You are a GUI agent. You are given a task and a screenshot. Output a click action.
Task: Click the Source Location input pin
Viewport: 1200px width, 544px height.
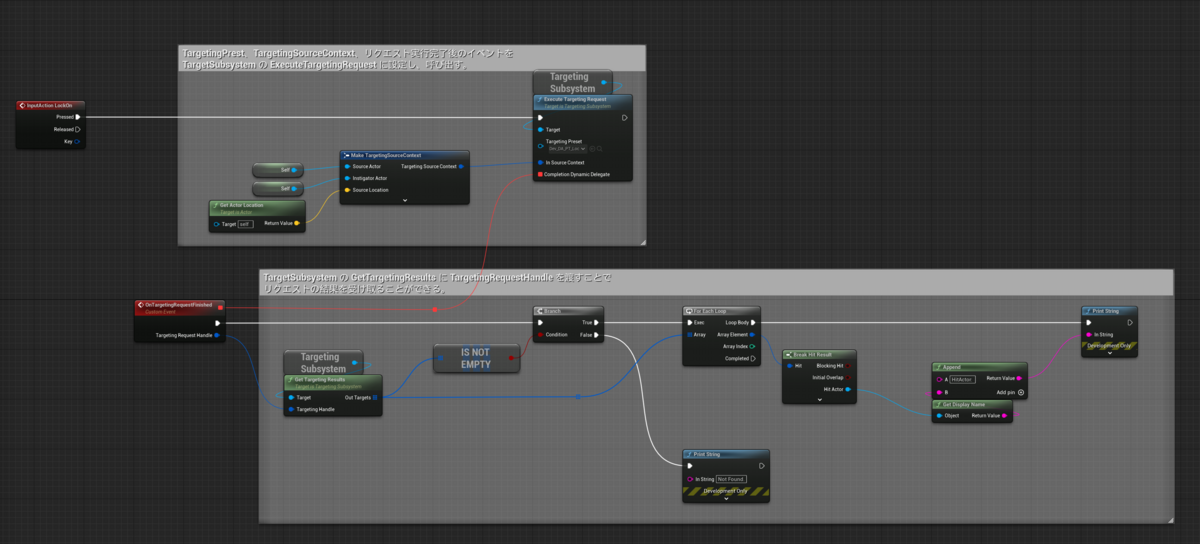coord(347,190)
